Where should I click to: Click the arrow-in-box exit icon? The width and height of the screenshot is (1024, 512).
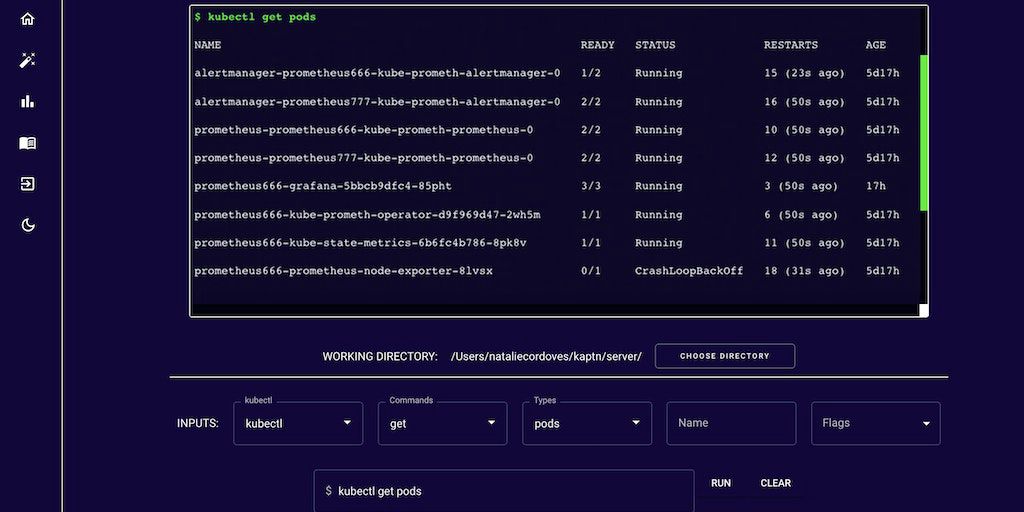click(28, 184)
